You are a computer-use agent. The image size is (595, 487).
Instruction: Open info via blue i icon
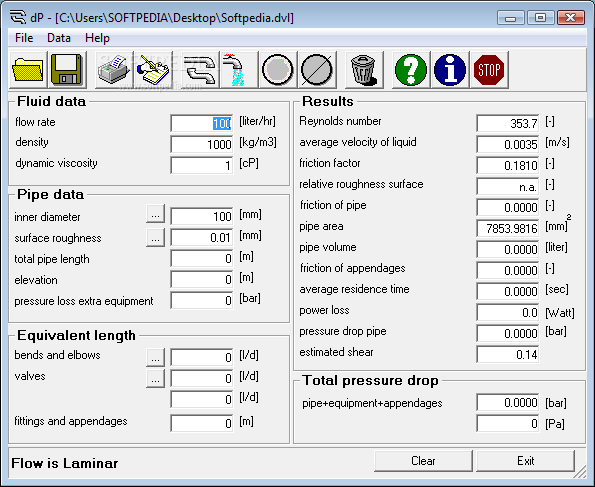point(450,70)
